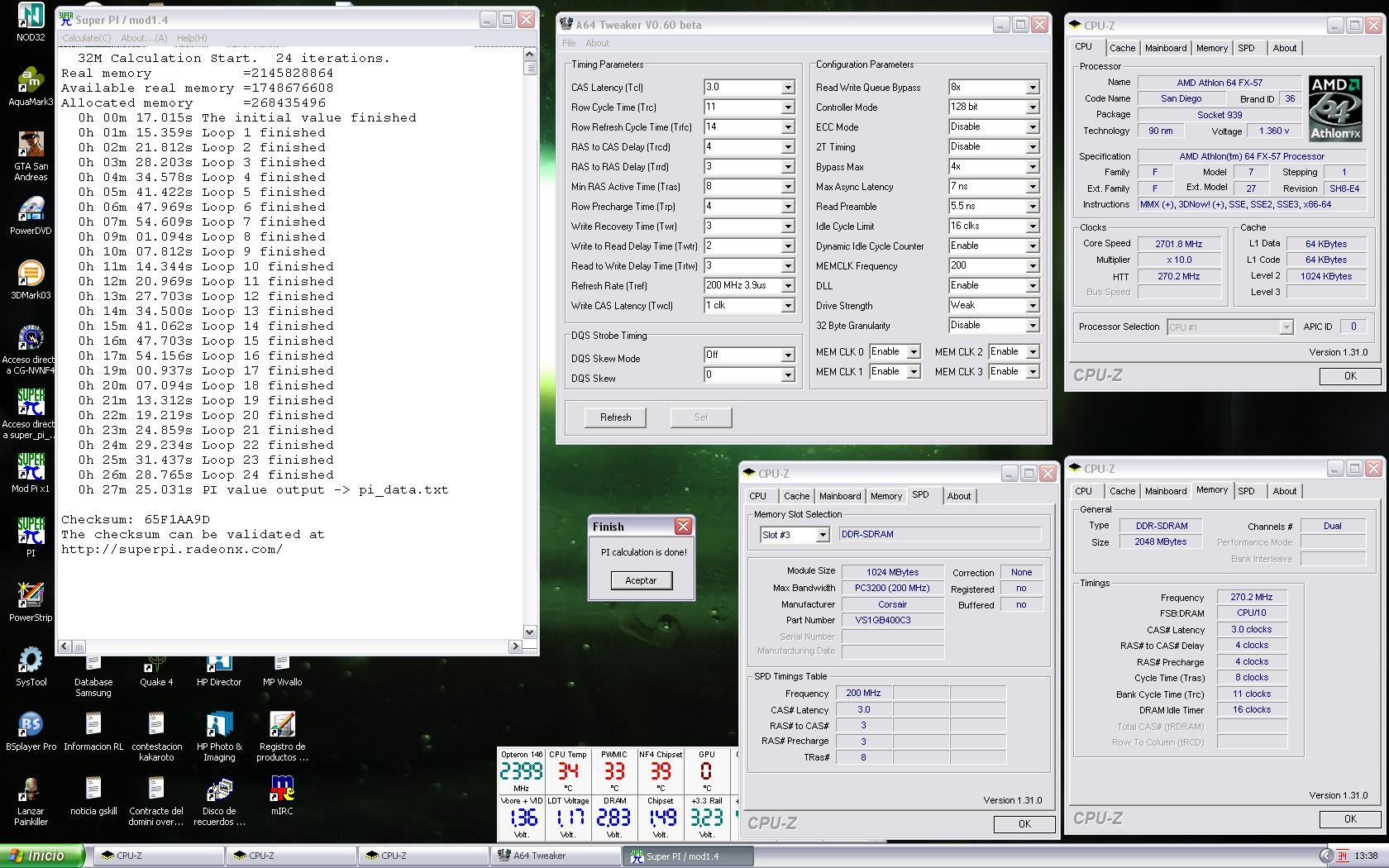Image resolution: width=1389 pixels, height=868 pixels.
Task: Select the PowerStrip desktop icon
Action: [x=31, y=603]
